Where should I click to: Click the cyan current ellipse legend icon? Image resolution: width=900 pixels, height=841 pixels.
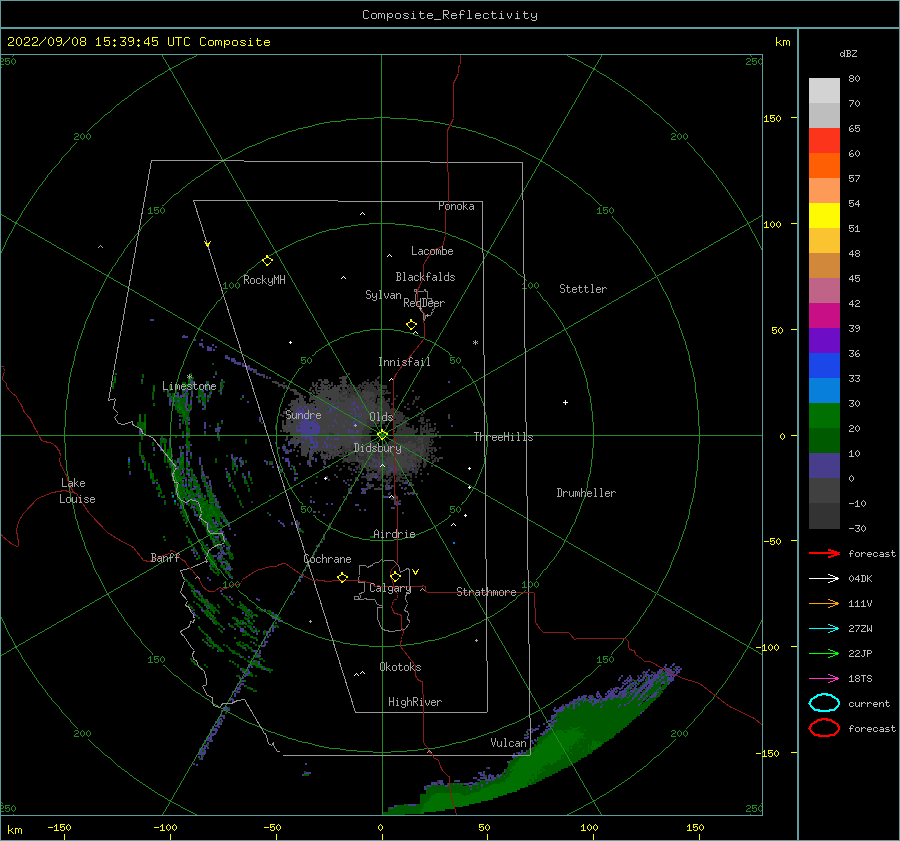(824, 703)
